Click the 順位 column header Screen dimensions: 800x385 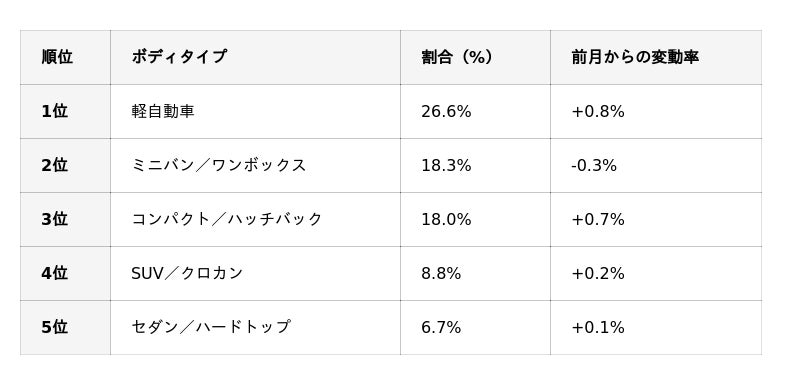(x=65, y=57)
